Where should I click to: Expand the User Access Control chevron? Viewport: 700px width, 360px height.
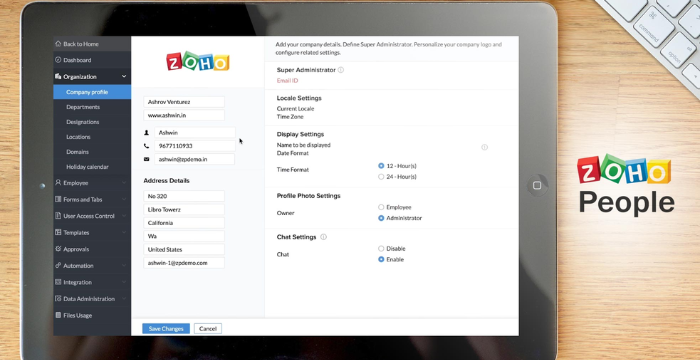tap(124, 216)
